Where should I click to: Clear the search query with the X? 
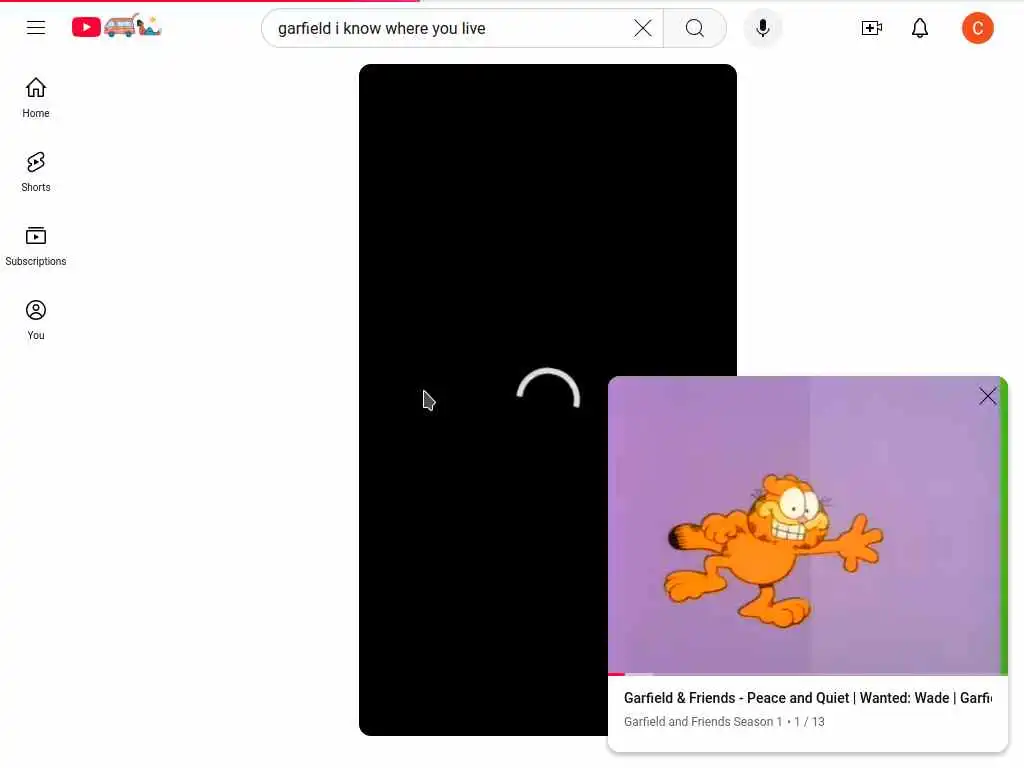point(643,28)
